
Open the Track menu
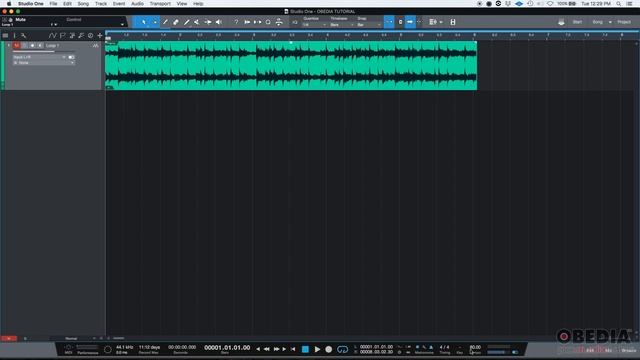[101, 4]
